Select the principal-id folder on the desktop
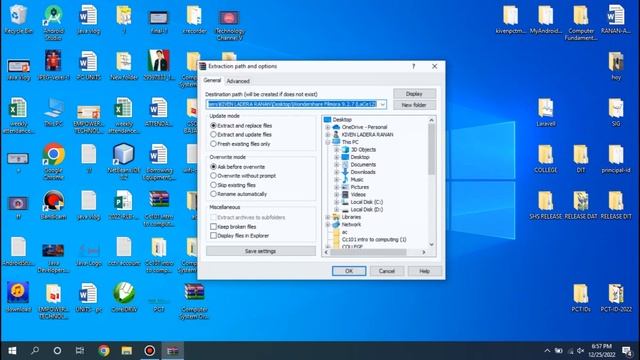Screen dimensions: 640x360 616,159
